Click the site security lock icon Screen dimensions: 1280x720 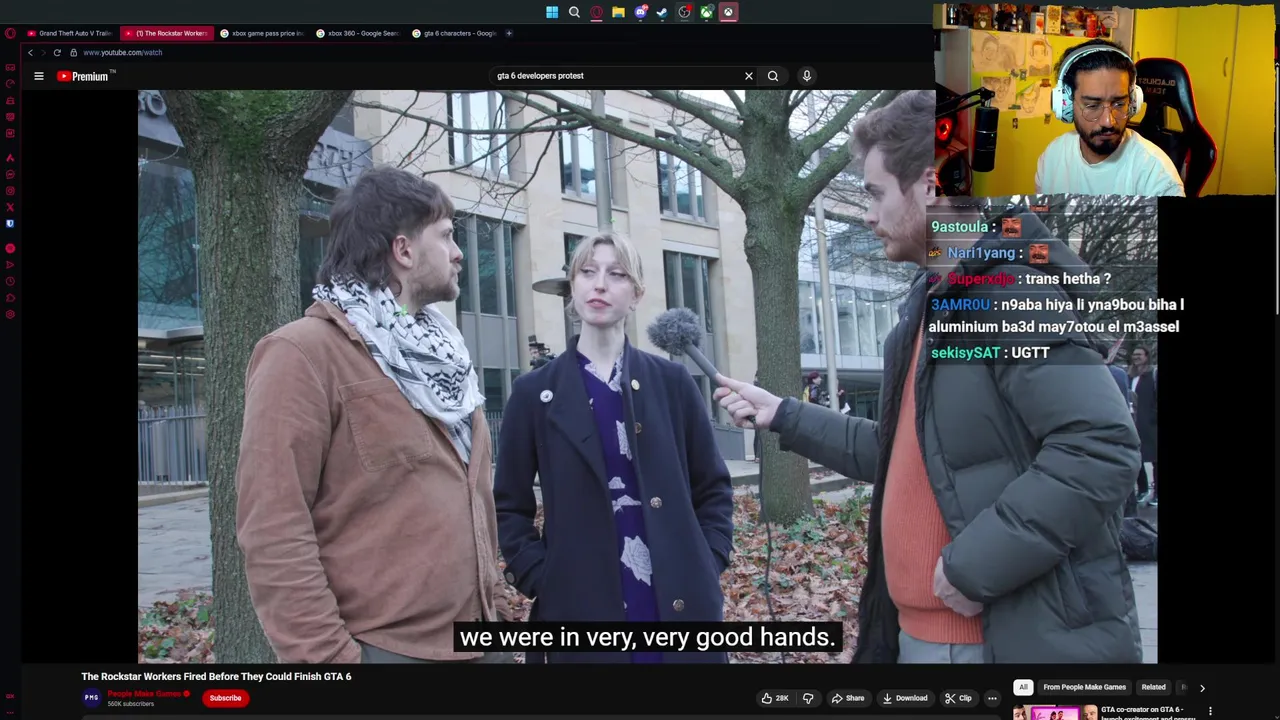pos(73,52)
